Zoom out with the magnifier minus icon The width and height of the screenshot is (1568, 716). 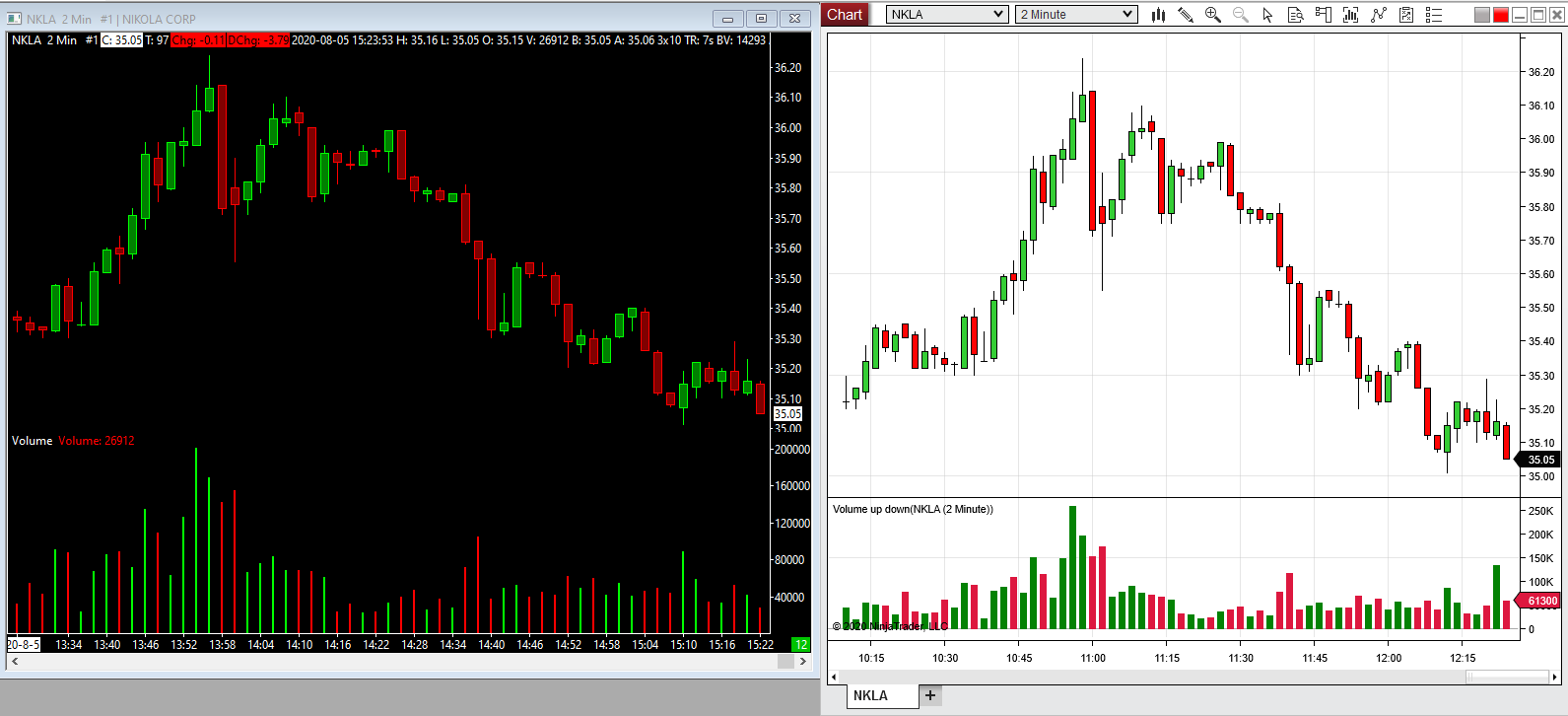coord(1241,15)
